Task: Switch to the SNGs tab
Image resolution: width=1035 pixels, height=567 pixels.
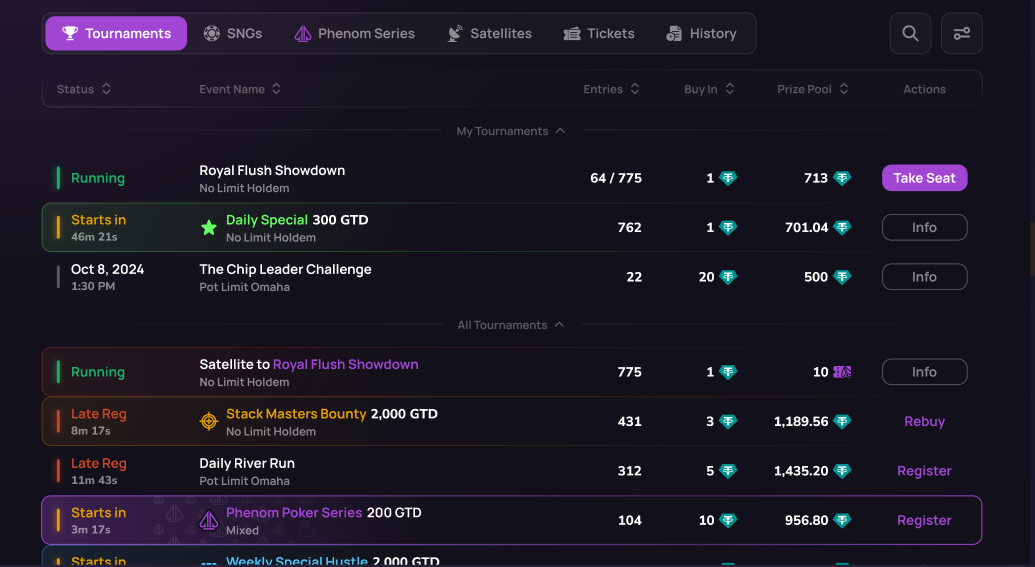Action: (233, 33)
